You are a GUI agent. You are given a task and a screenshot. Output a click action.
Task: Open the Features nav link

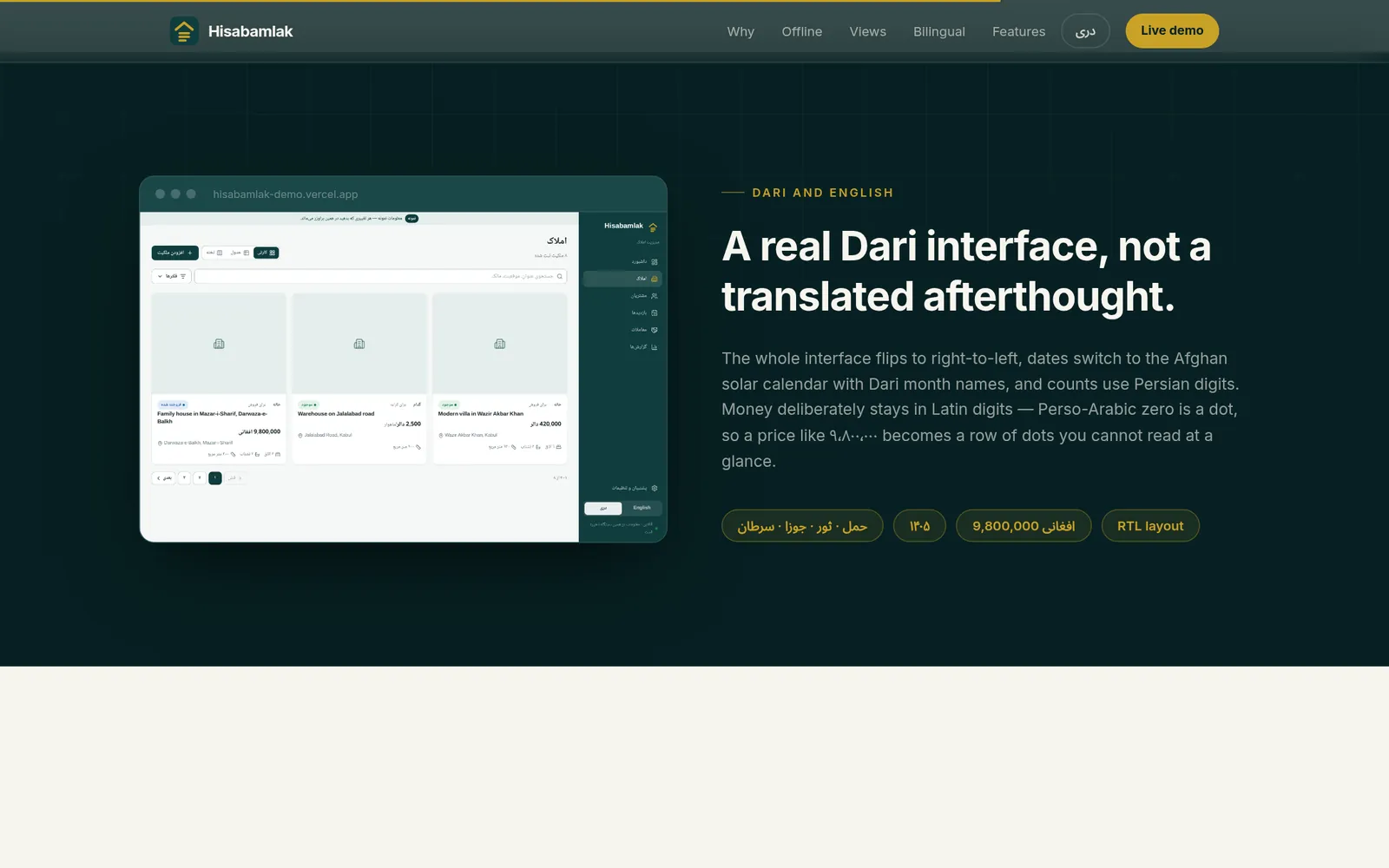pos(1018,31)
